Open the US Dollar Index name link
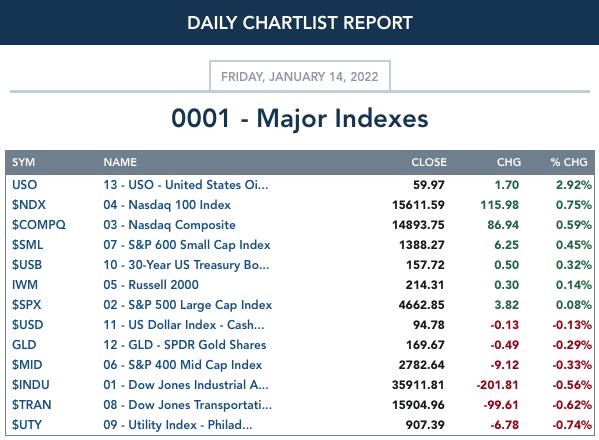This screenshot has width=599, height=440. pyautogui.click(x=184, y=325)
